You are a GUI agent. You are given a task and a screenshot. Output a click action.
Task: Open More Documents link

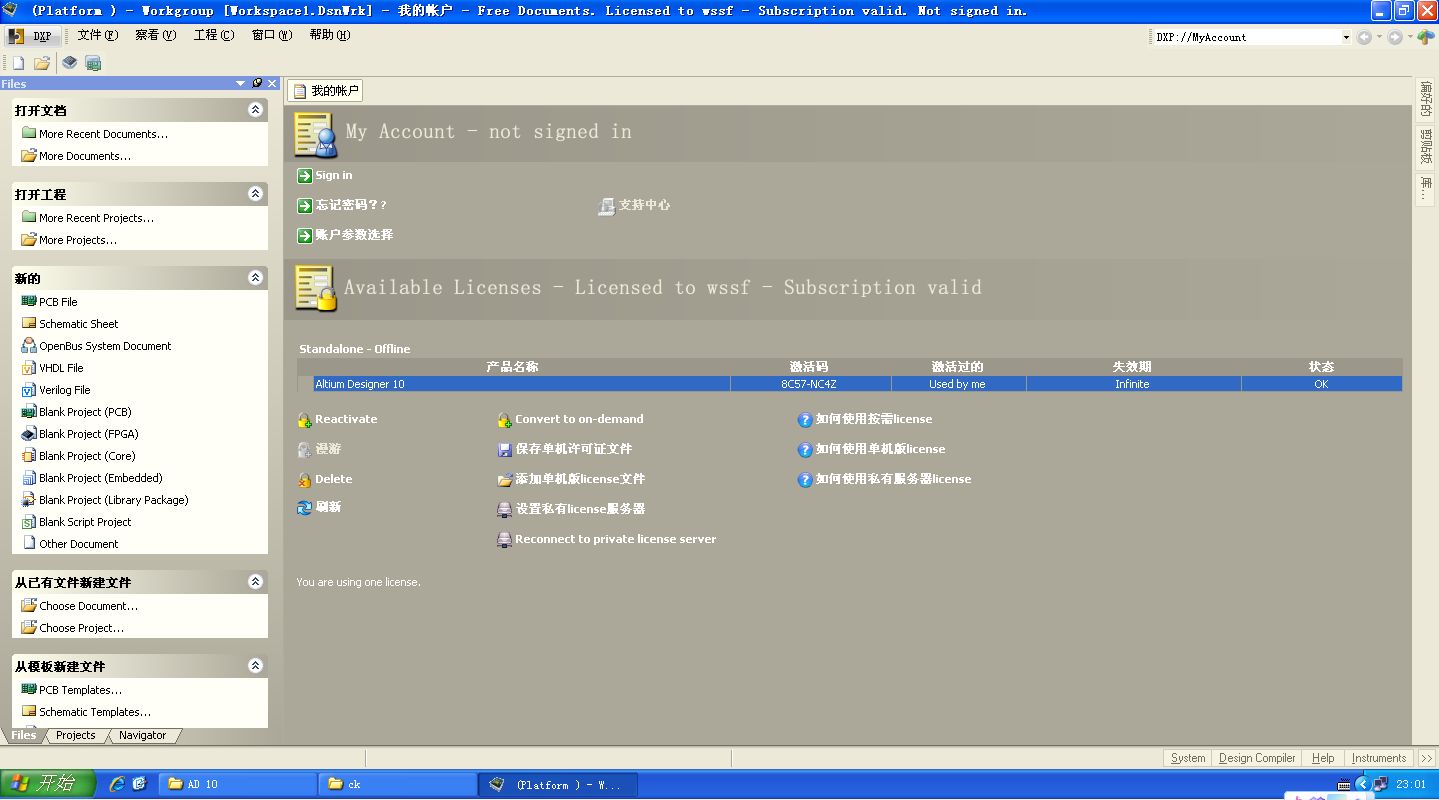[x=85, y=156]
